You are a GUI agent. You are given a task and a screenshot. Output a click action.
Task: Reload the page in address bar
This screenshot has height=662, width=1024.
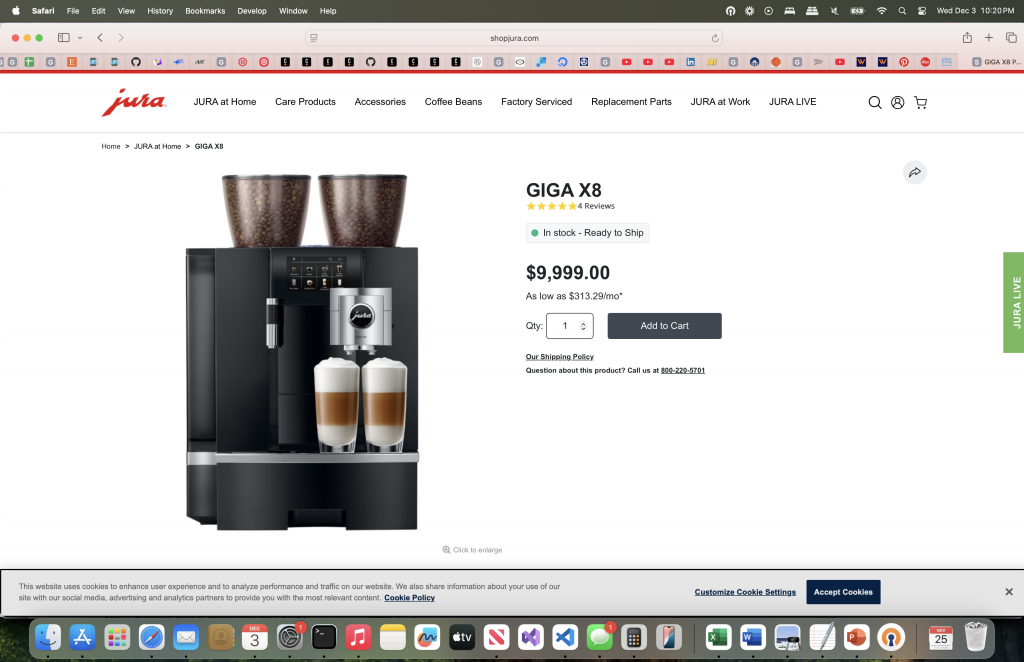click(x=715, y=38)
